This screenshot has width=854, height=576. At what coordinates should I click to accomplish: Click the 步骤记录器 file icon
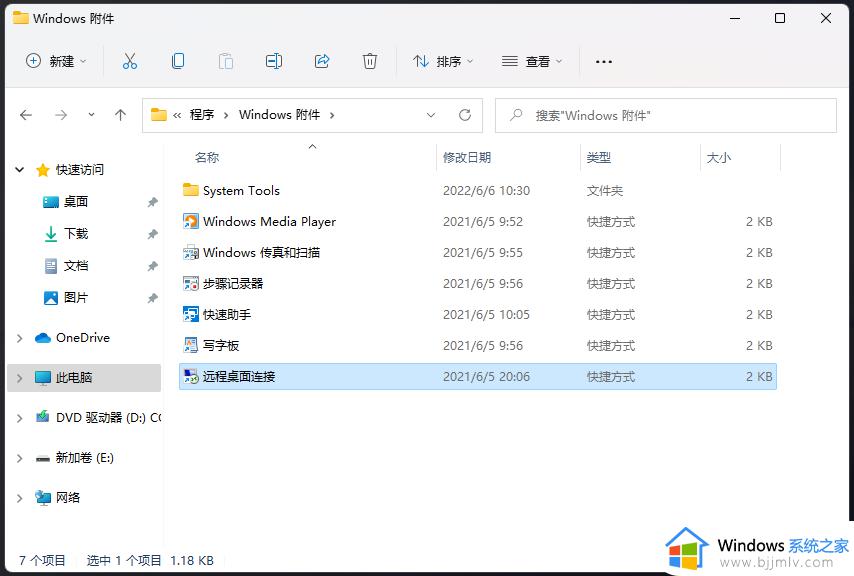191,284
